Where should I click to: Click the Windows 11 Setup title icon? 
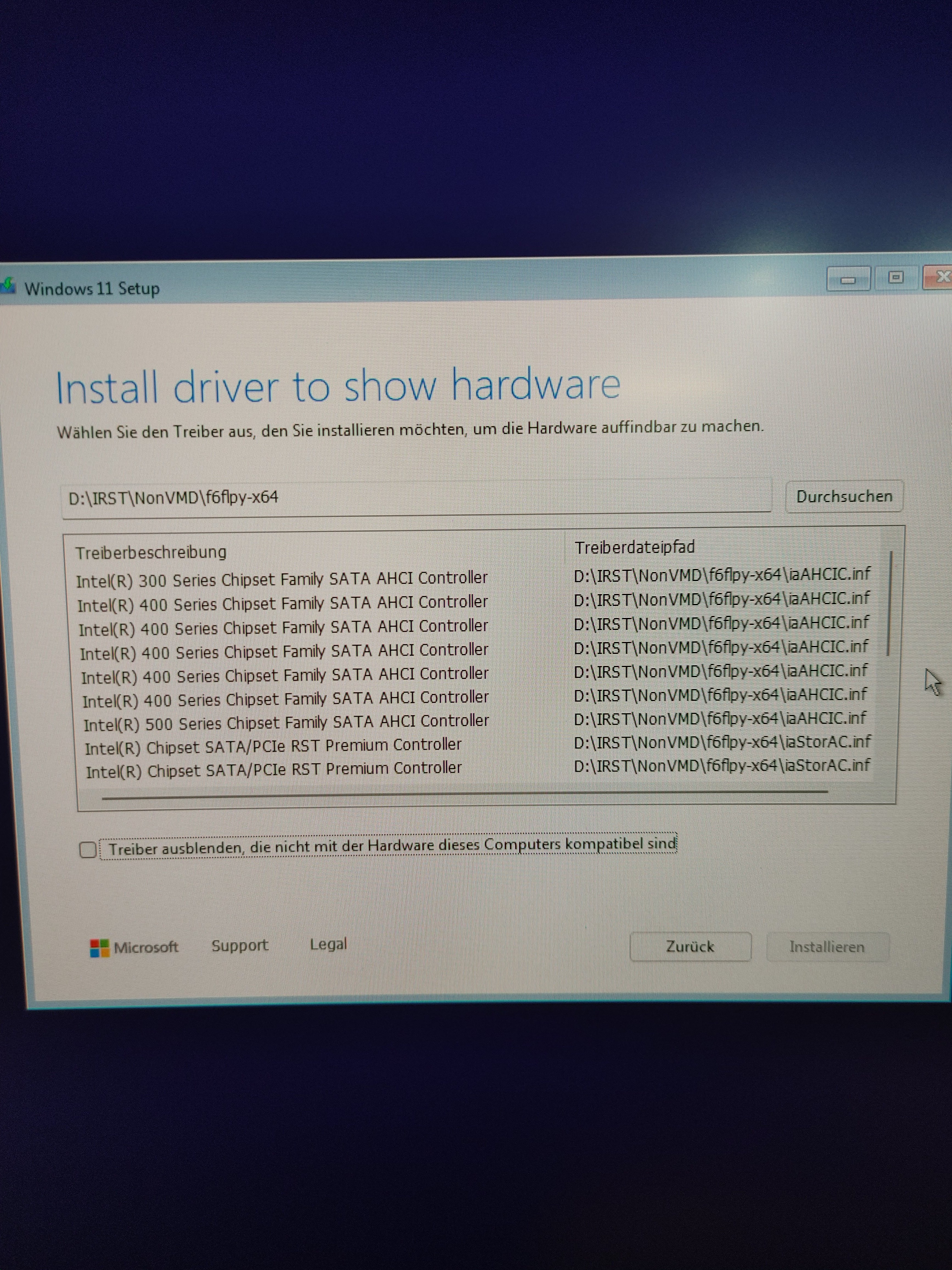tap(8, 285)
